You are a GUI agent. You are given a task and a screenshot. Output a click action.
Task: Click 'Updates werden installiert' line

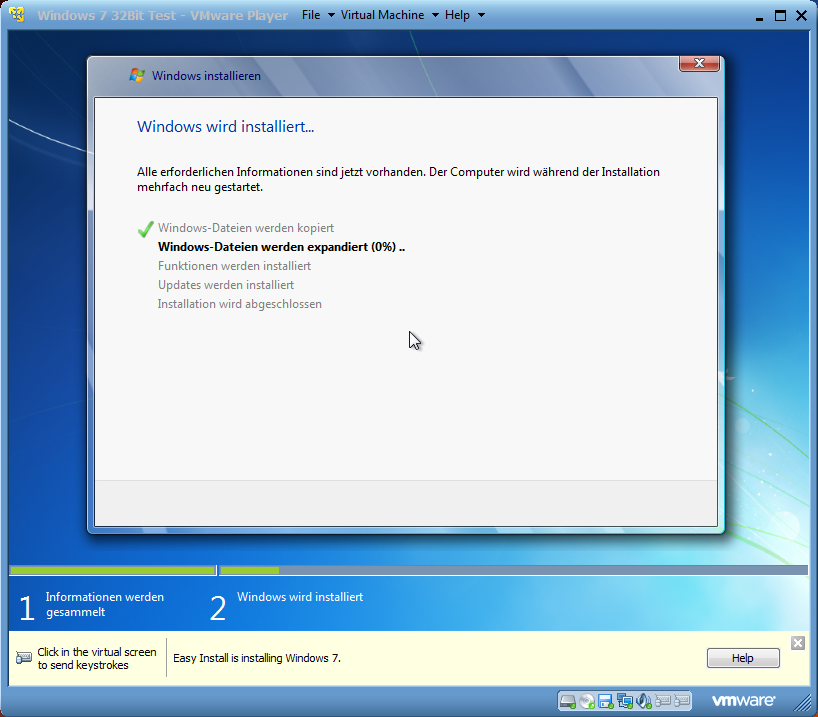226,285
